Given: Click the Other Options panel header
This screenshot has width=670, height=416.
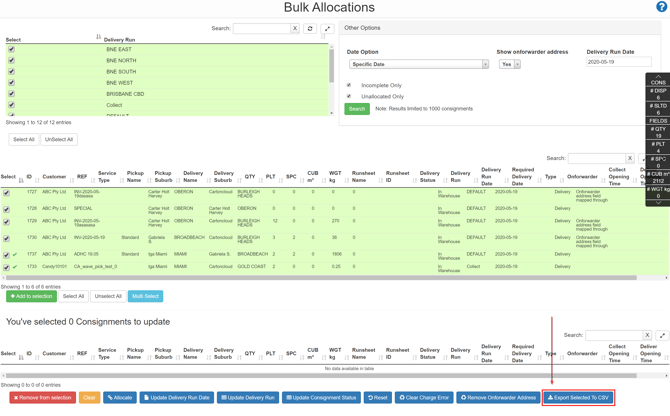Looking at the screenshot, I should pos(500,28).
